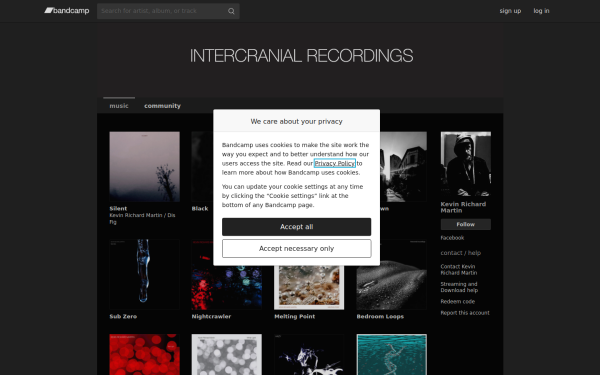Click the Kevin Richard Martin artist name
The width and height of the screenshot is (600, 375).
point(463,207)
